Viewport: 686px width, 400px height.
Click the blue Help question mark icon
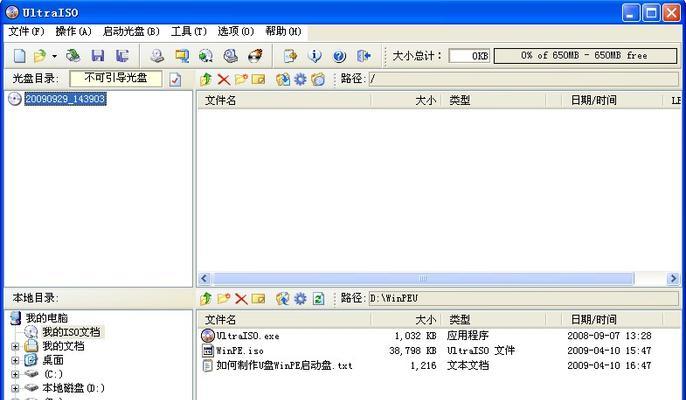339,56
